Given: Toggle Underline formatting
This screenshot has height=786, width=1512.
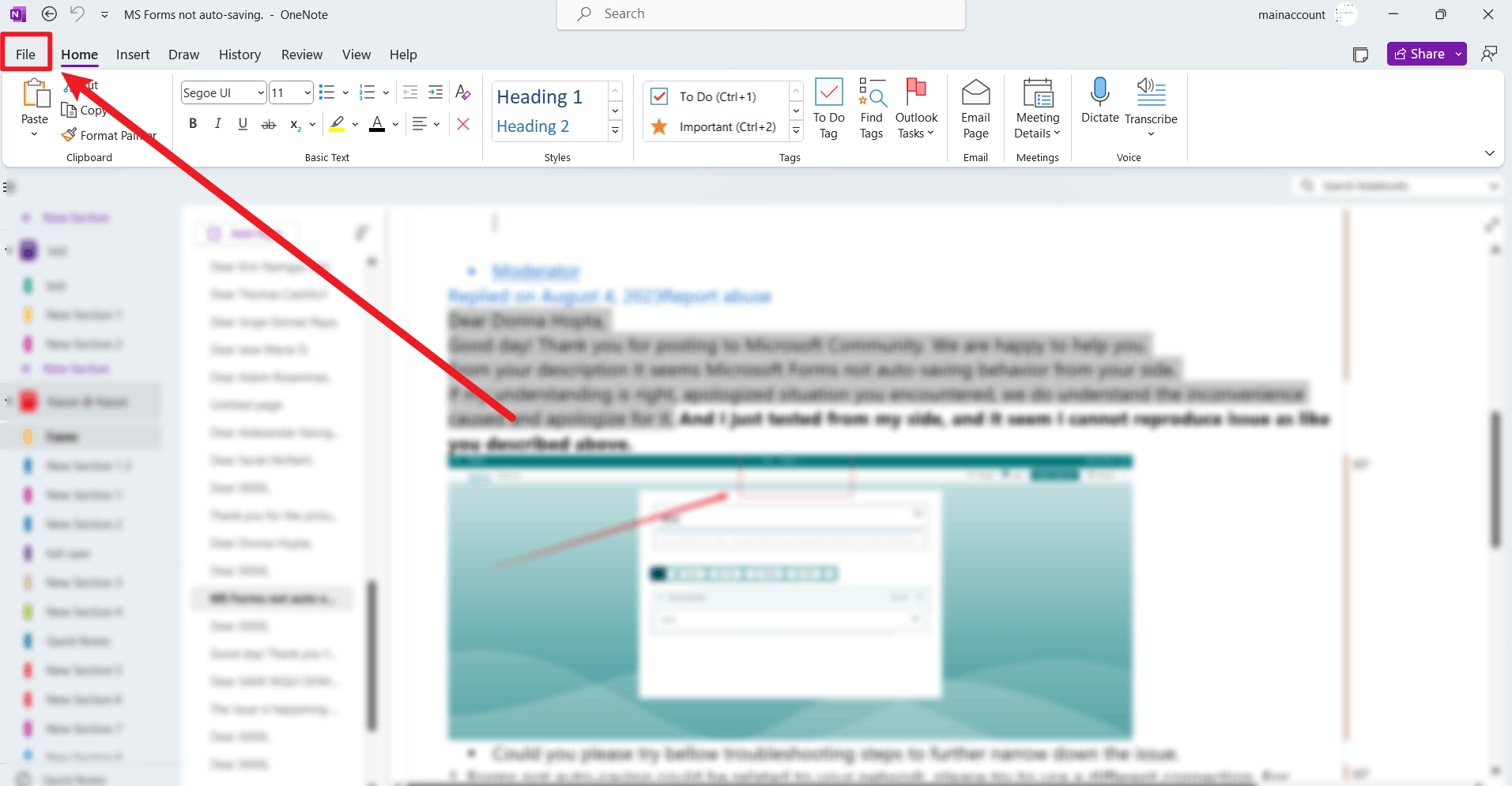Looking at the screenshot, I should tap(243, 124).
